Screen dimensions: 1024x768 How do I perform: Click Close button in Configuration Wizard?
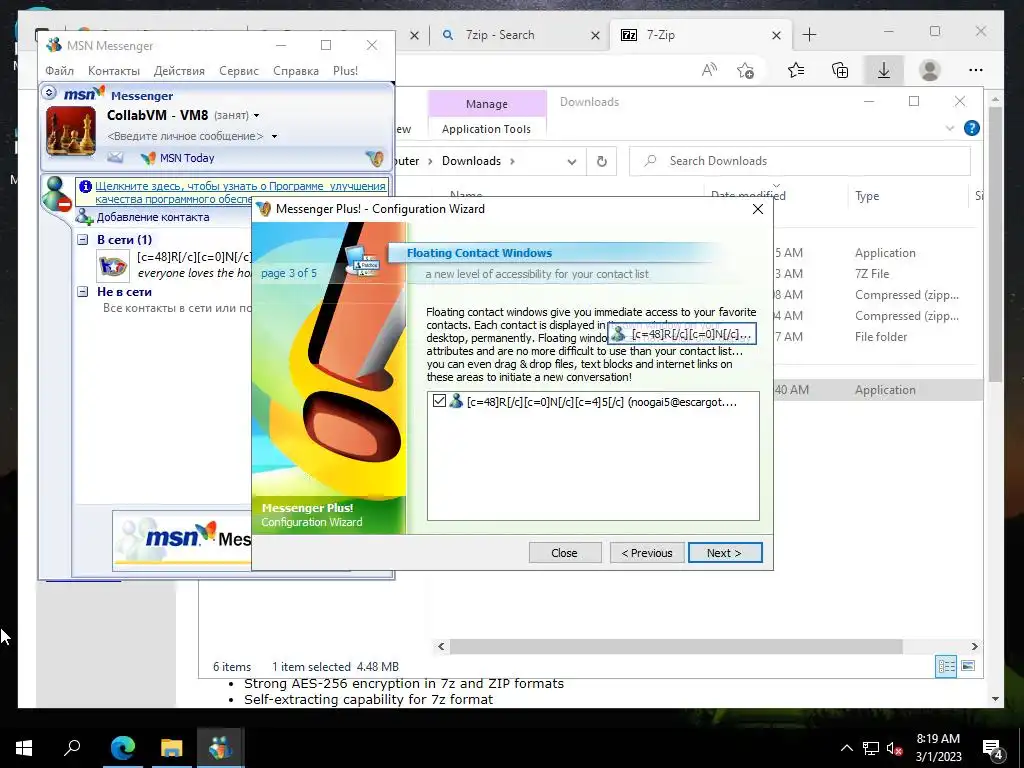click(564, 552)
